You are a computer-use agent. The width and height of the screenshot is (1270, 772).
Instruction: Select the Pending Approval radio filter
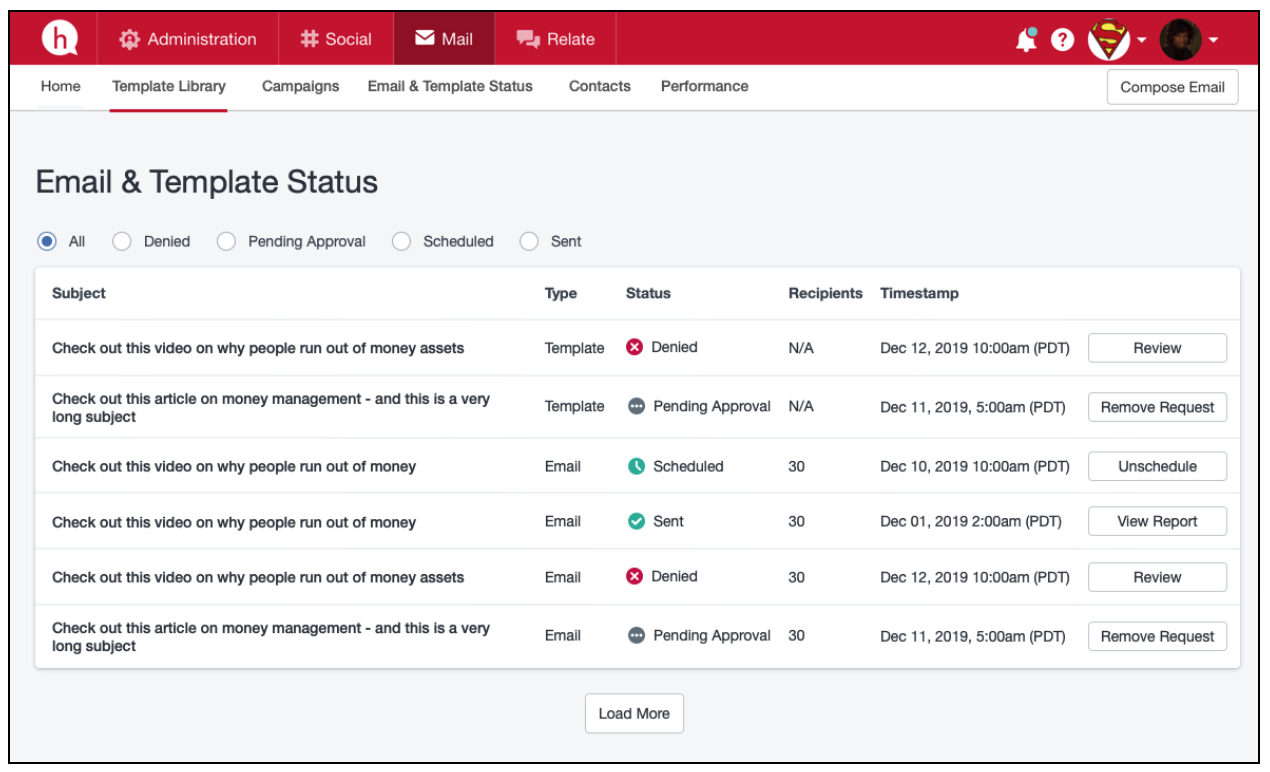point(227,241)
